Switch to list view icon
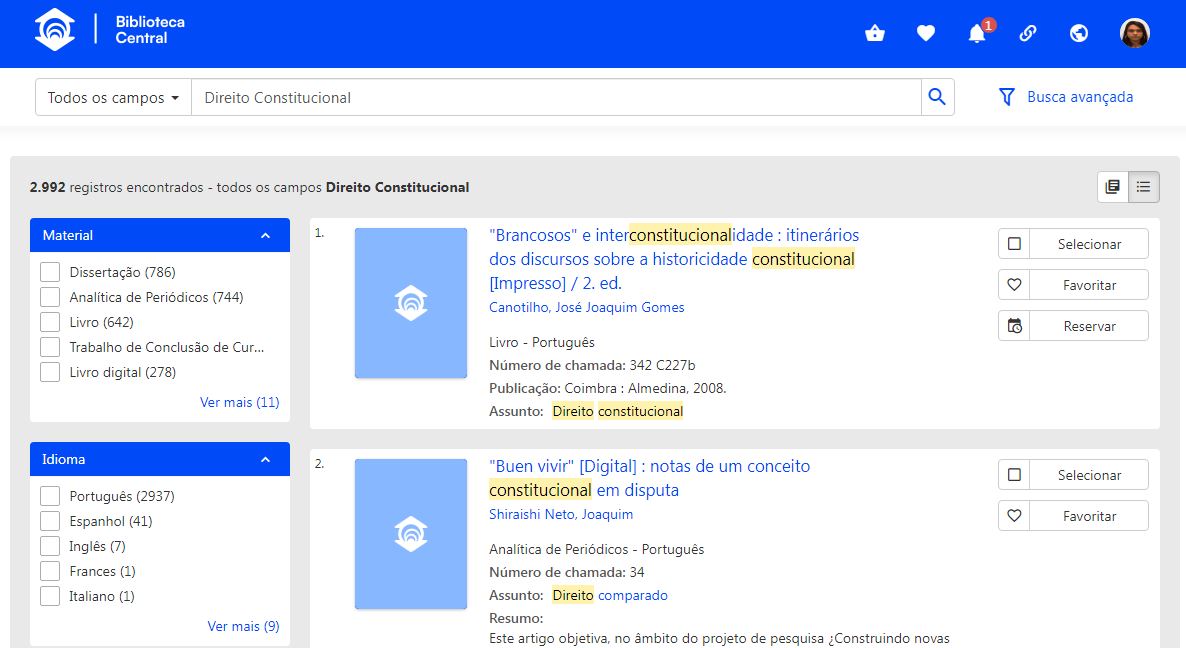The height and width of the screenshot is (648, 1186). (x=1144, y=187)
